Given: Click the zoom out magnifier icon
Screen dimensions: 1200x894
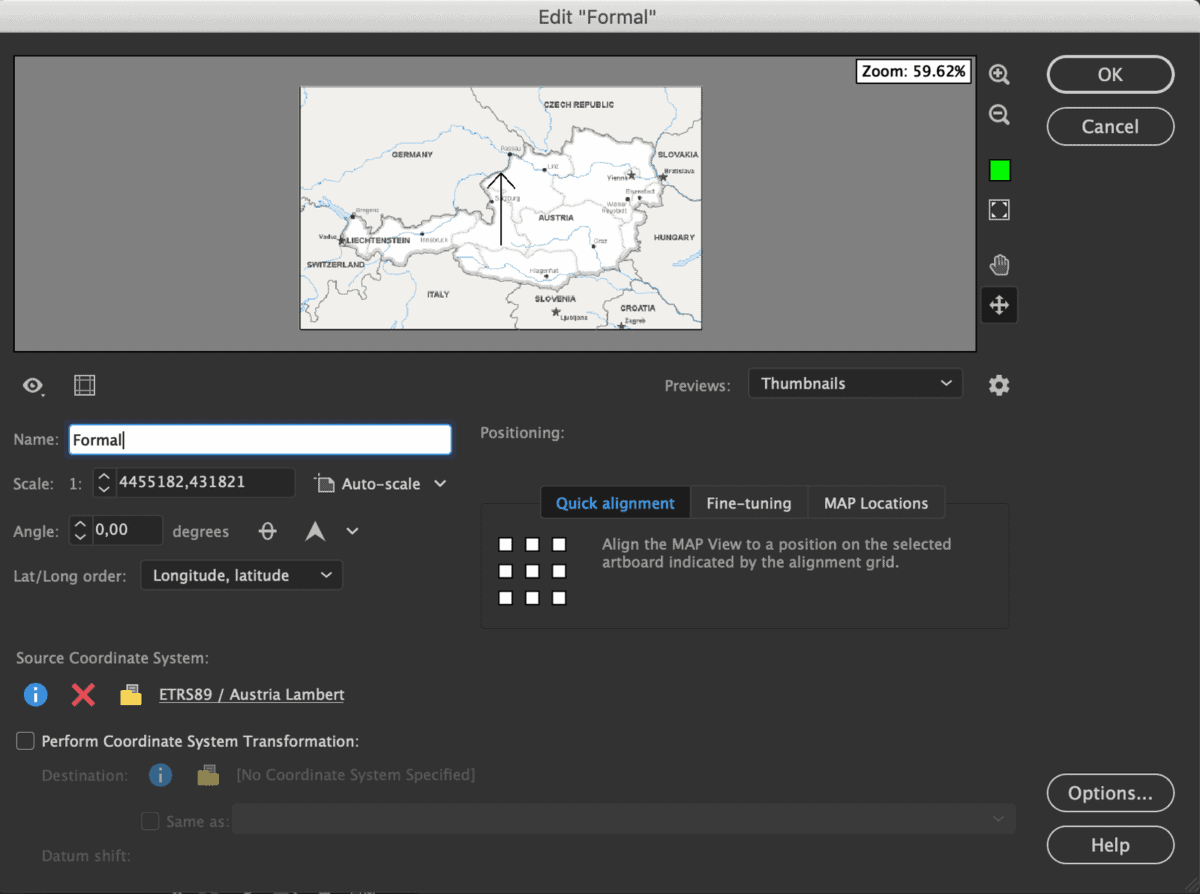Looking at the screenshot, I should click(999, 115).
